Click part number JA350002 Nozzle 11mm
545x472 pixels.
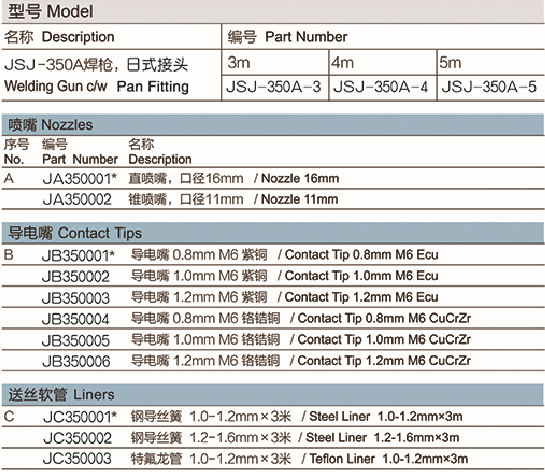(272, 200)
